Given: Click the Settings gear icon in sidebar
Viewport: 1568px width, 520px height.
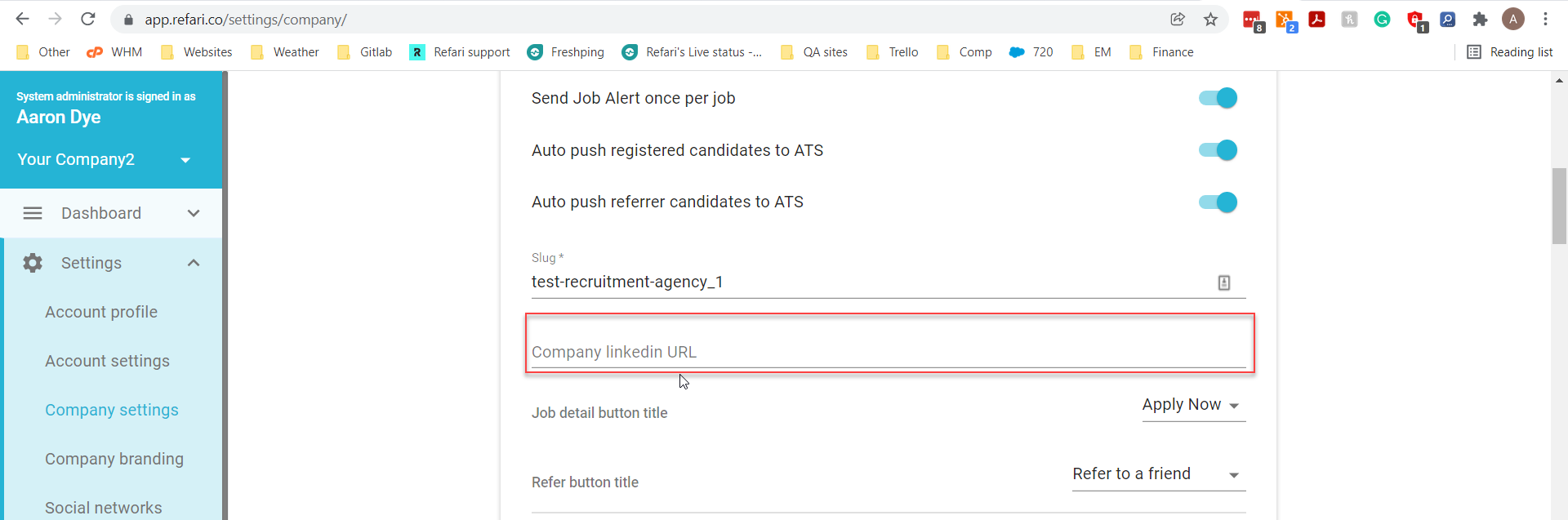Looking at the screenshot, I should 33,263.
